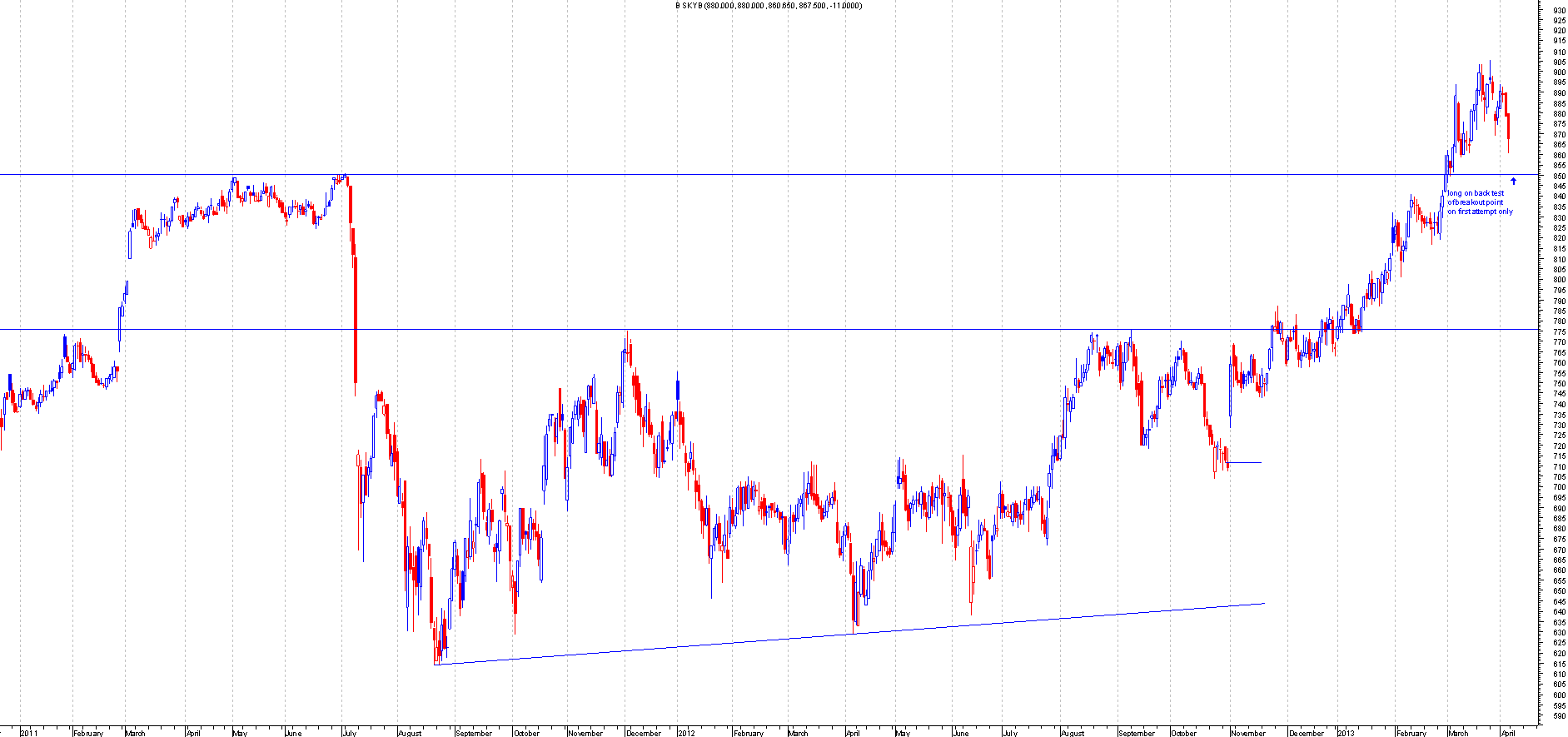Click the 2012 year label on date axis
The image size is (1568, 737).
pos(686,733)
